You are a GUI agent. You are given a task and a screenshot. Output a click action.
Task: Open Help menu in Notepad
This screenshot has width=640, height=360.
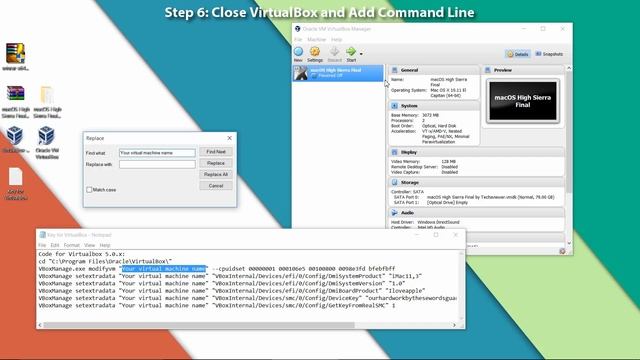tap(105, 245)
